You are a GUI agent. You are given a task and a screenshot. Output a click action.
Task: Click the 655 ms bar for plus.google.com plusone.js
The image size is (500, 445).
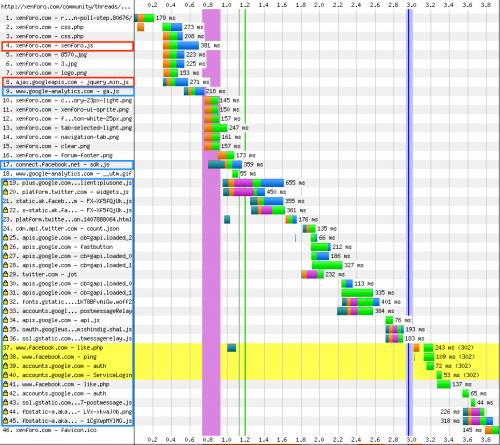tap(253, 183)
